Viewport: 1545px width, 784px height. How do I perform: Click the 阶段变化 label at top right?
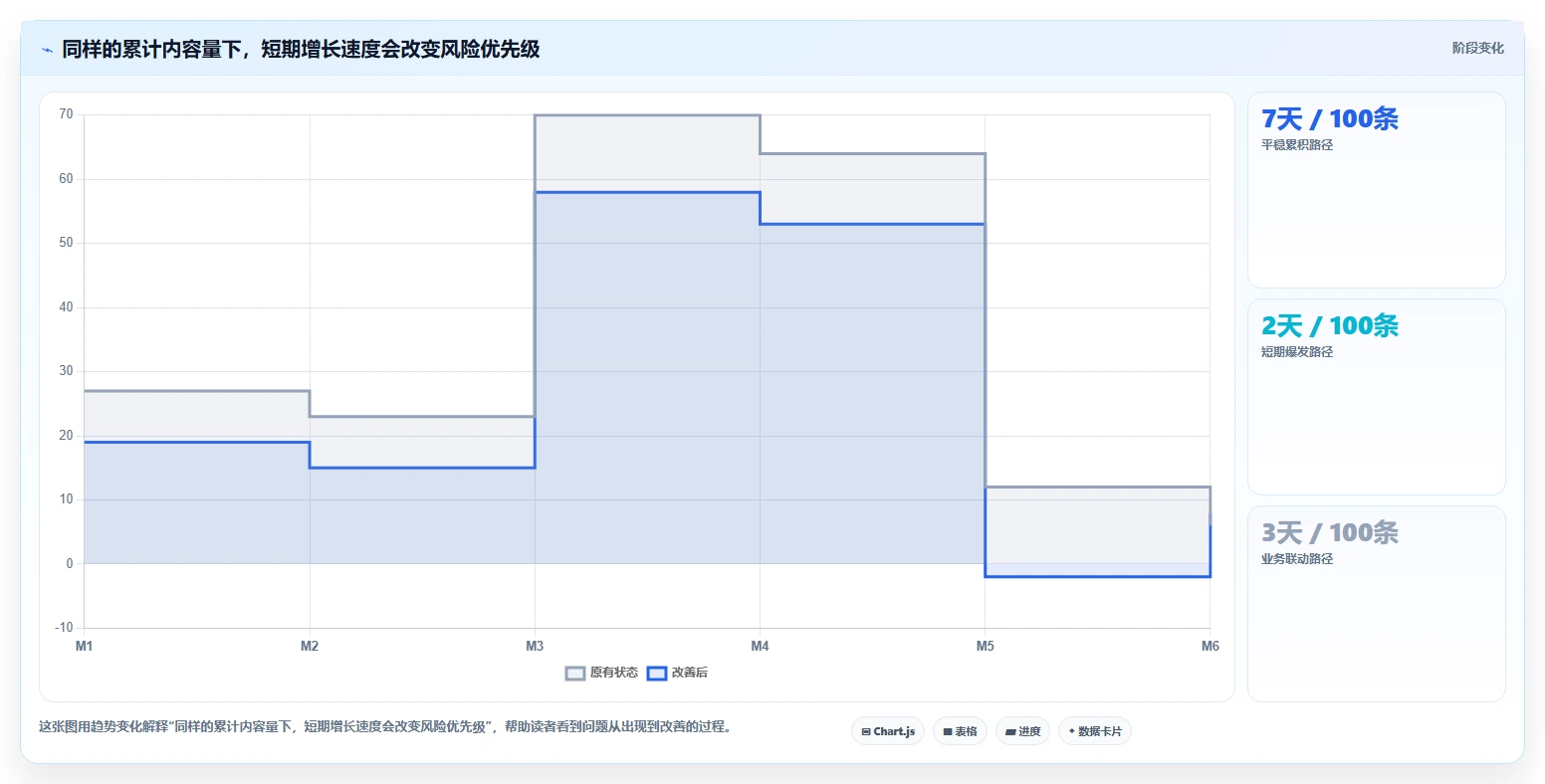coord(1477,48)
